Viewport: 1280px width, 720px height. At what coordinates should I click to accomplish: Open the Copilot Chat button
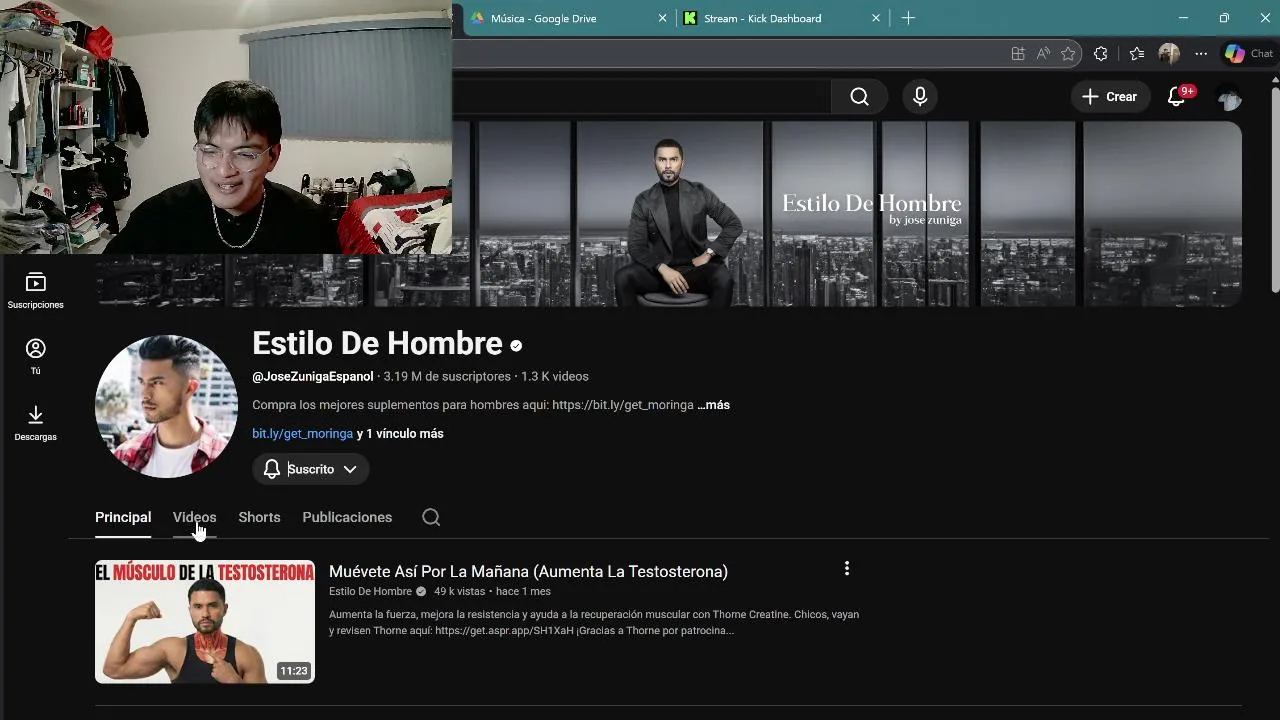click(1249, 54)
